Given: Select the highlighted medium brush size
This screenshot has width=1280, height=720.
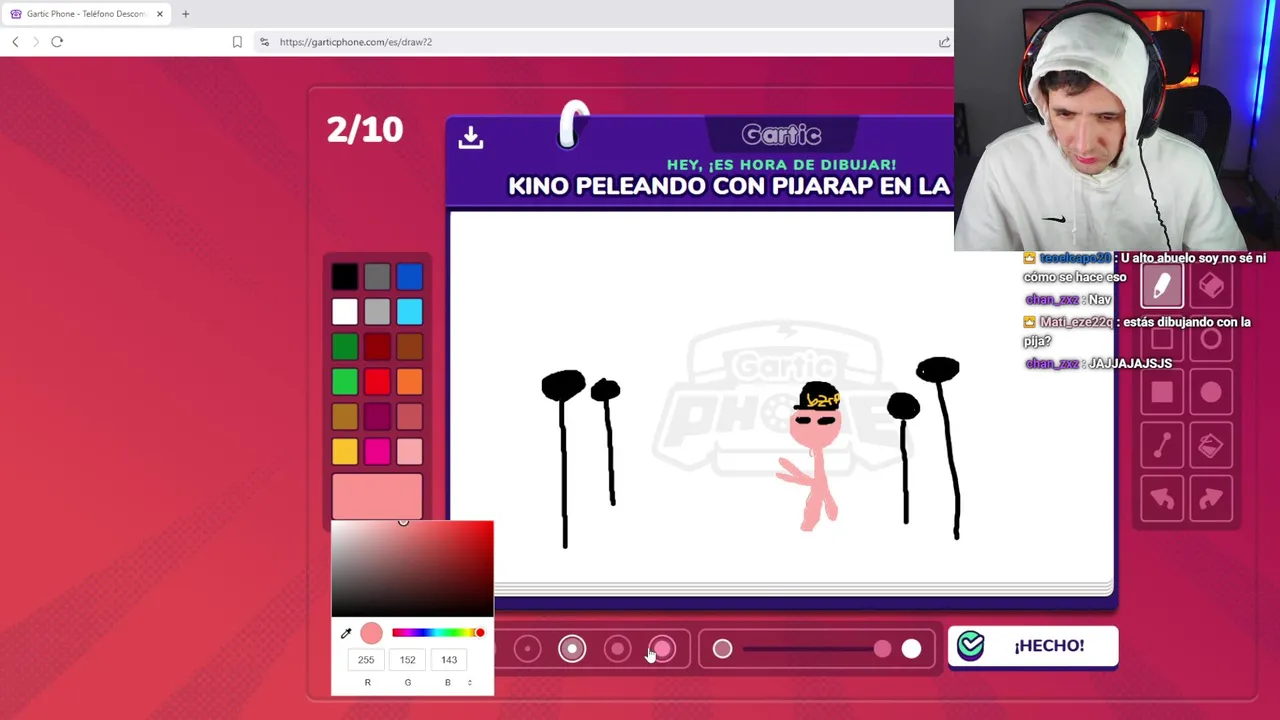Looking at the screenshot, I should tap(572, 649).
